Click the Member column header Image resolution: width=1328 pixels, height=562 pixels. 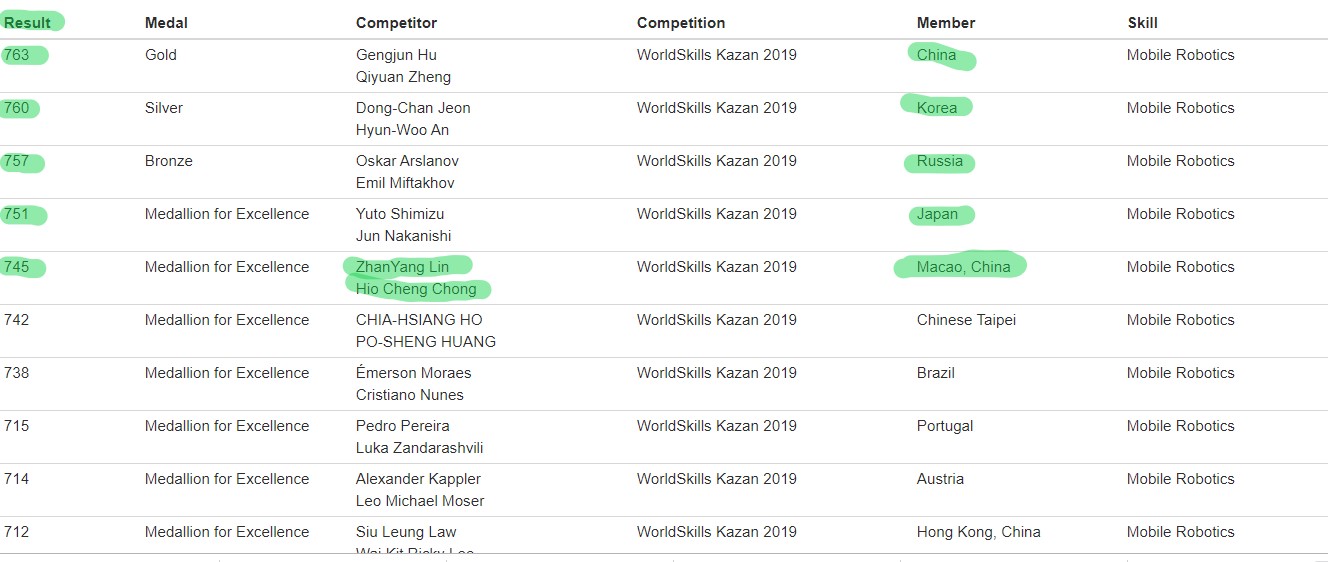pyautogui.click(x=946, y=23)
